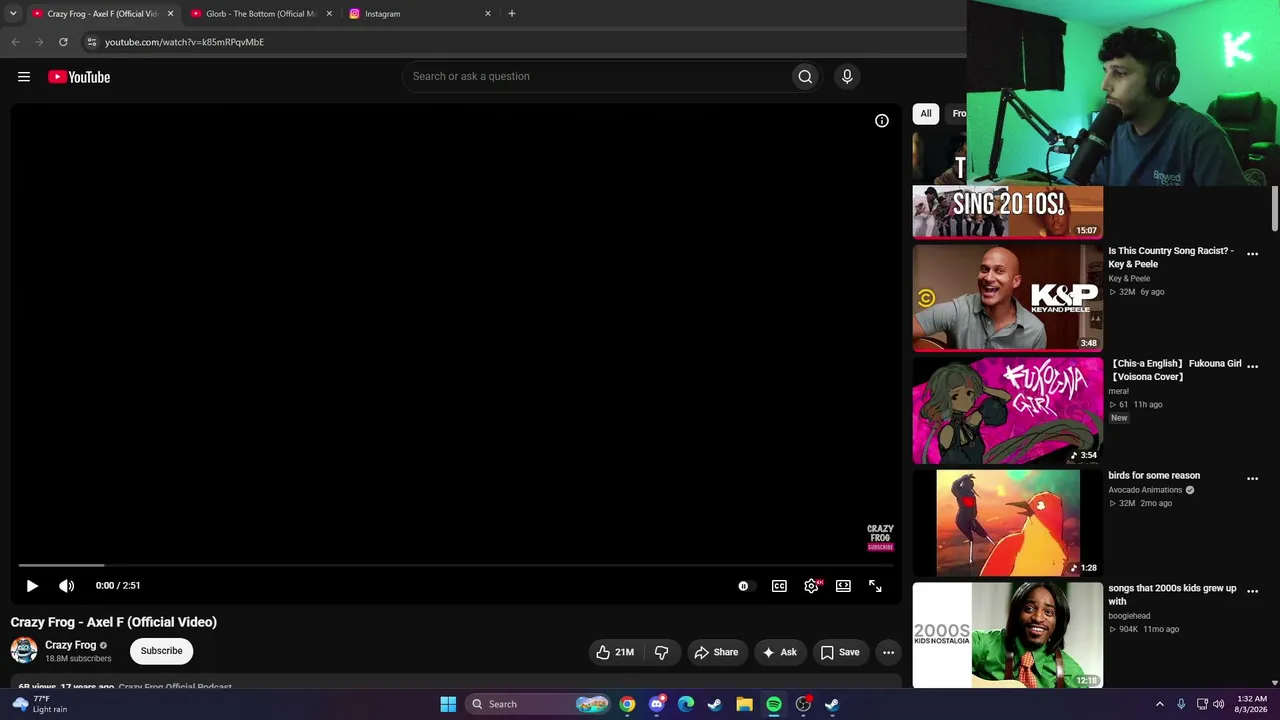Go back to the previous page

coord(15,42)
